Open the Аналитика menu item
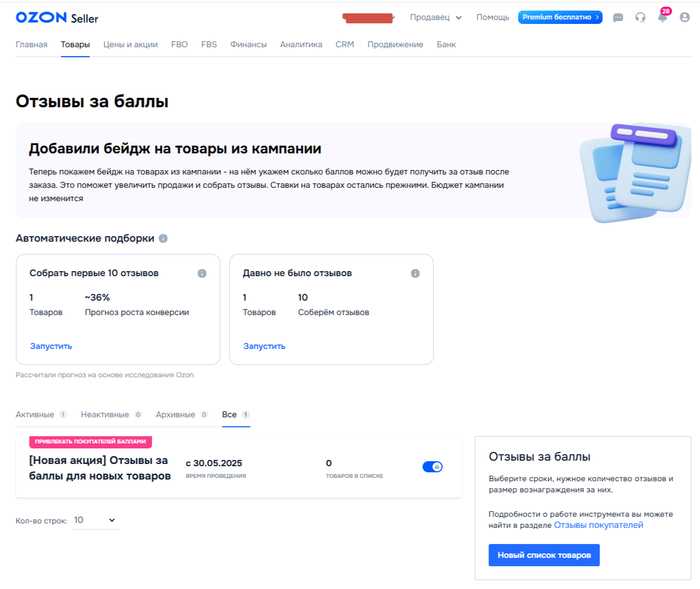 click(x=301, y=44)
